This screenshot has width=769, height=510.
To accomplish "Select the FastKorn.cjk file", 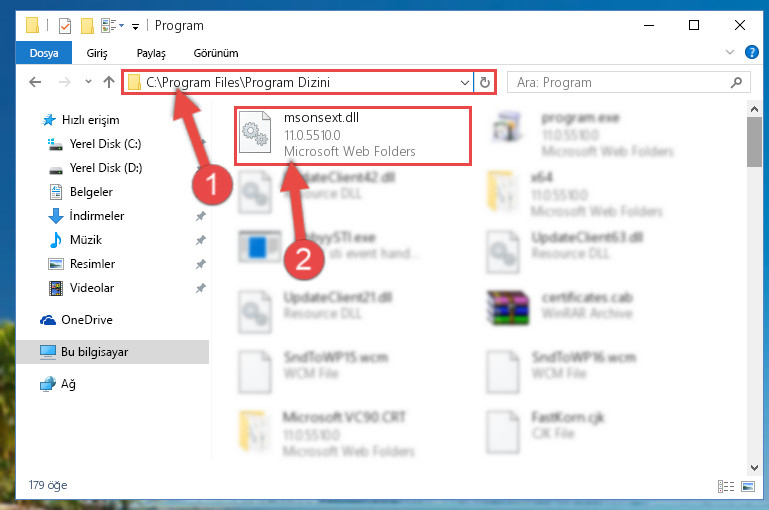I will tap(545, 432).
